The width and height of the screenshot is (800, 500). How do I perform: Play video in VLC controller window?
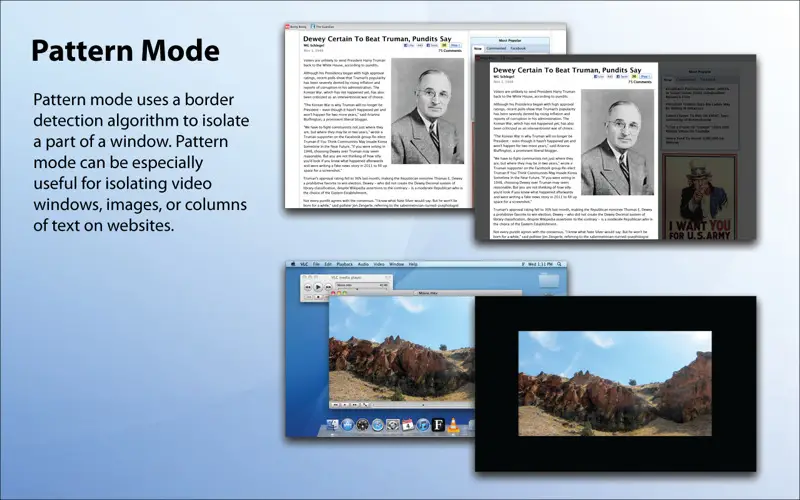click(318, 287)
